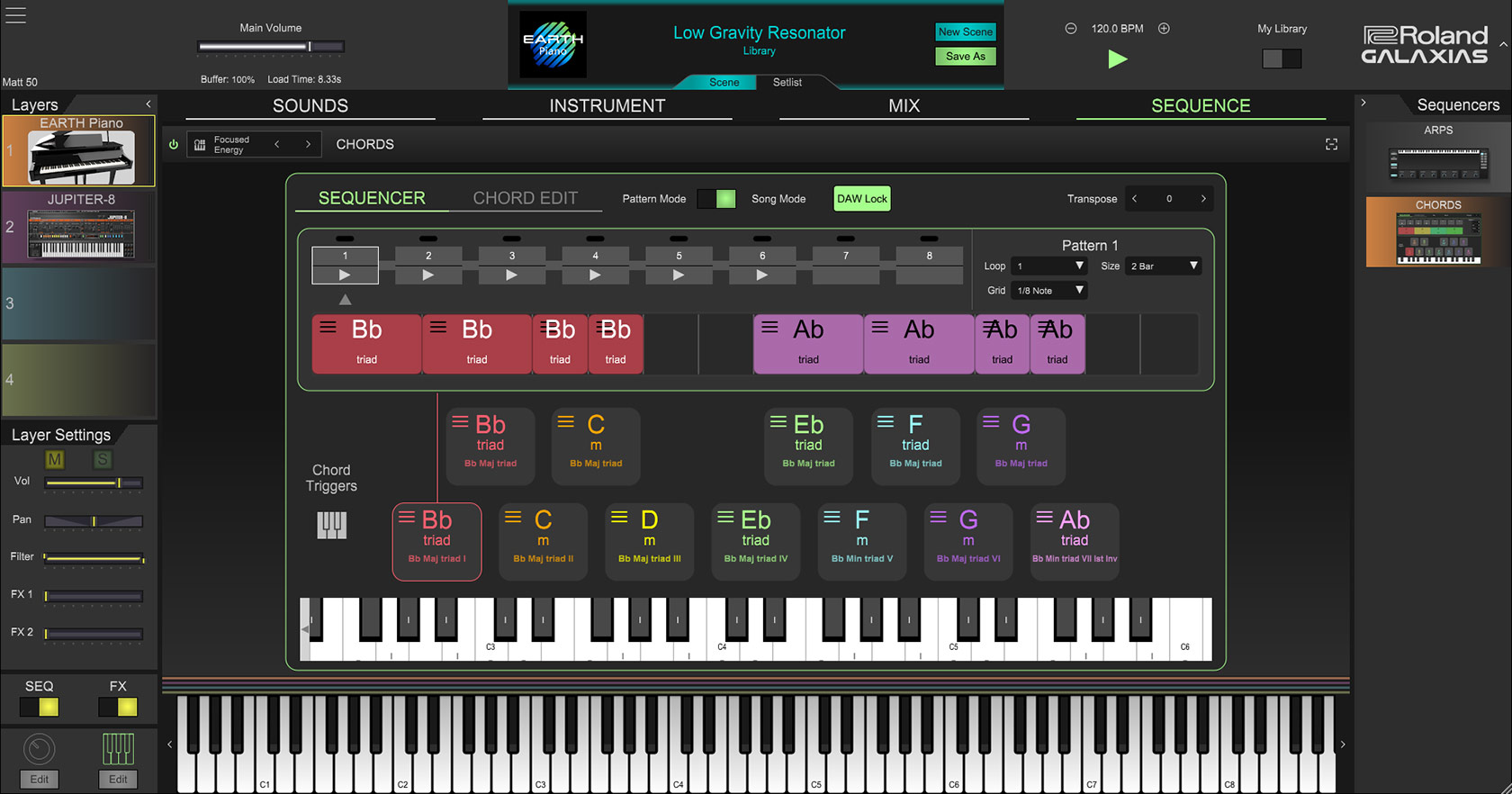Start playback with the green play button
1512x794 pixels.
pyautogui.click(x=1117, y=59)
